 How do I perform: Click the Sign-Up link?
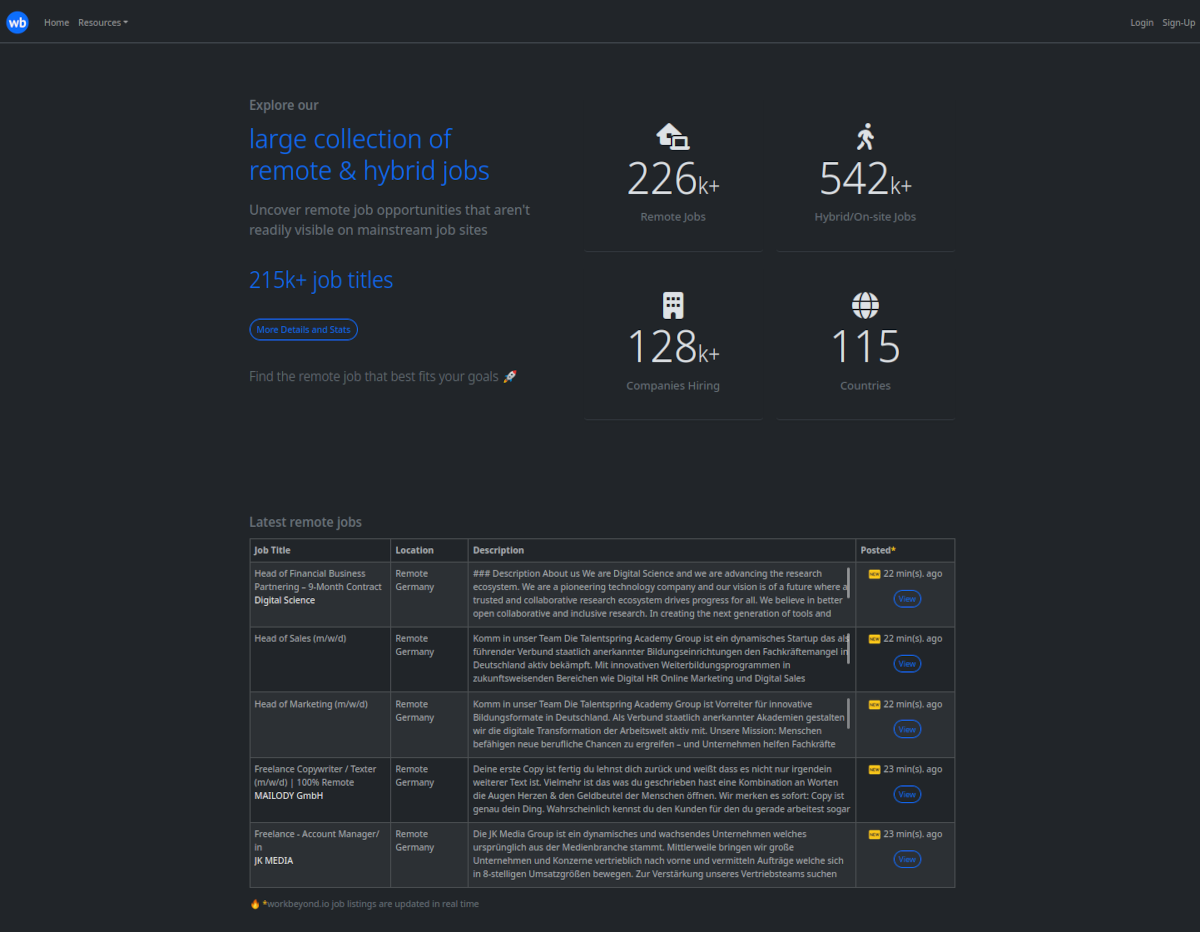pyautogui.click(x=1178, y=22)
